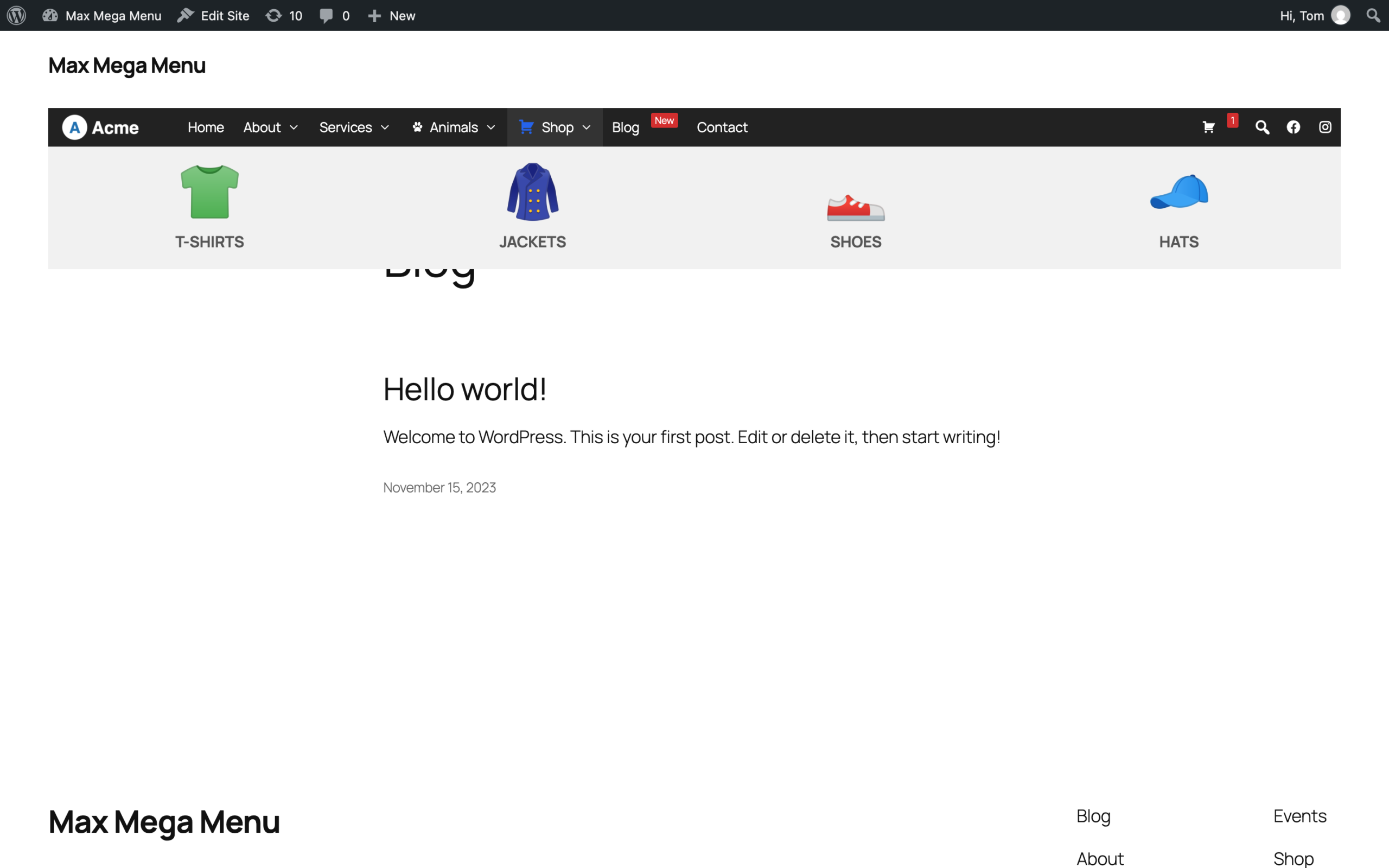Open the menu search icon
The image size is (1389, 868).
1262,127
